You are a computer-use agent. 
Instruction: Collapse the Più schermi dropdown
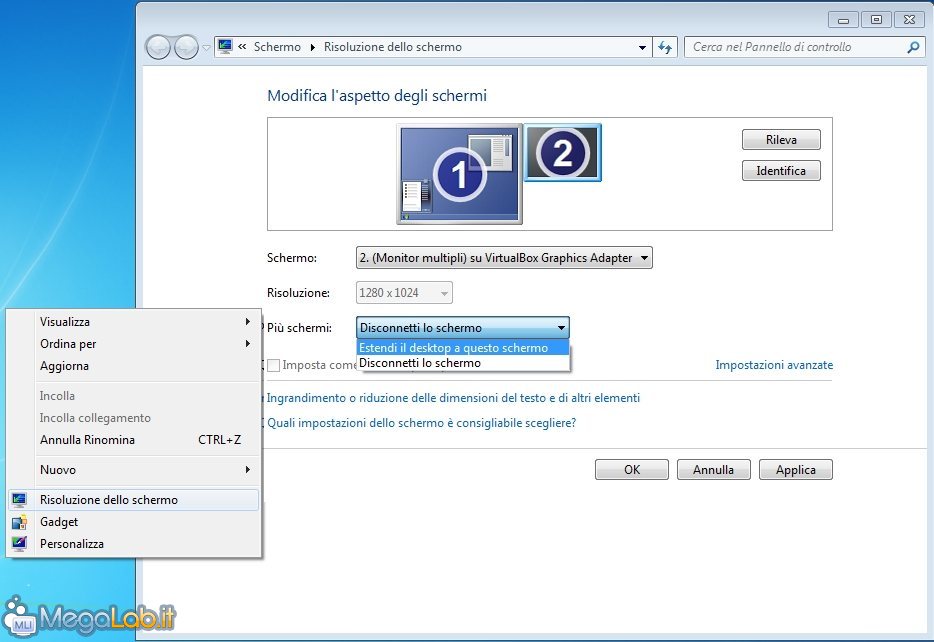[463, 328]
